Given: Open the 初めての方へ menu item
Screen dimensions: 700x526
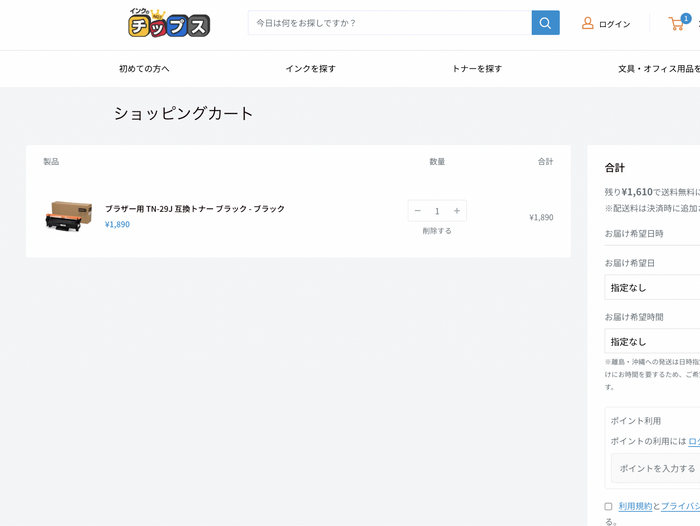Looking at the screenshot, I should [x=144, y=69].
